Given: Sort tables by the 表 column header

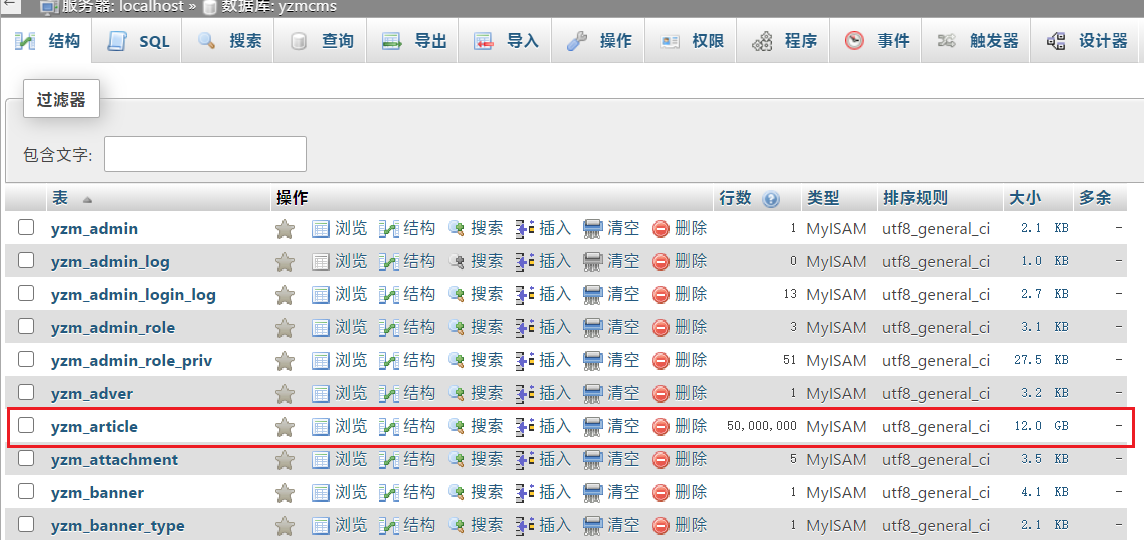Looking at the screenshot, I should (x=60, y=198).
